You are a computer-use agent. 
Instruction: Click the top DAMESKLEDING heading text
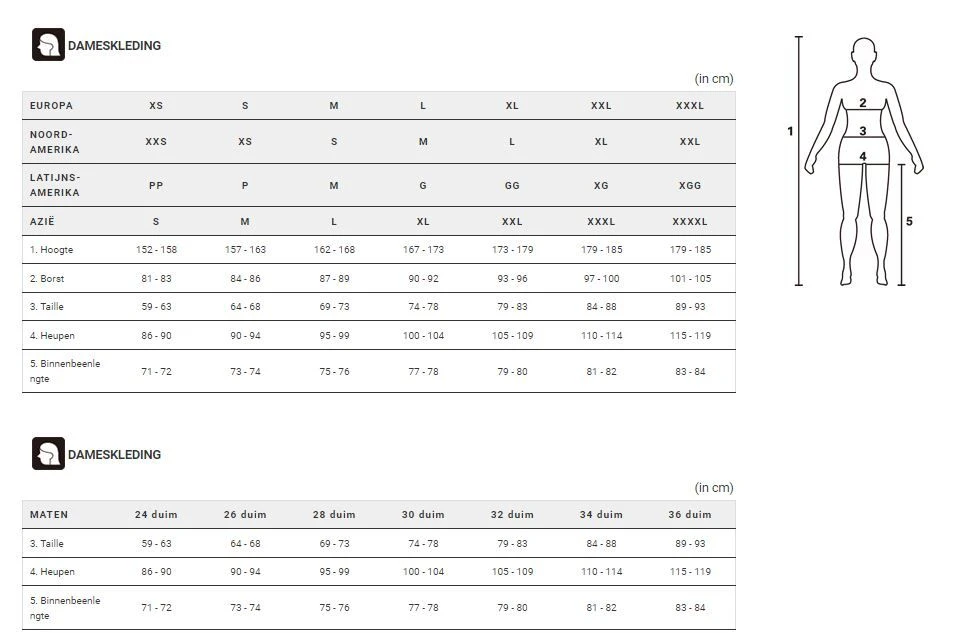tap(114, 46)
